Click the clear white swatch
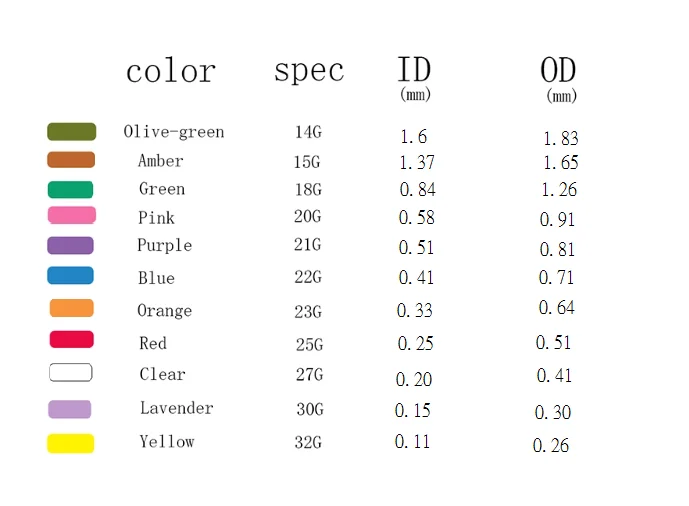 71,373
